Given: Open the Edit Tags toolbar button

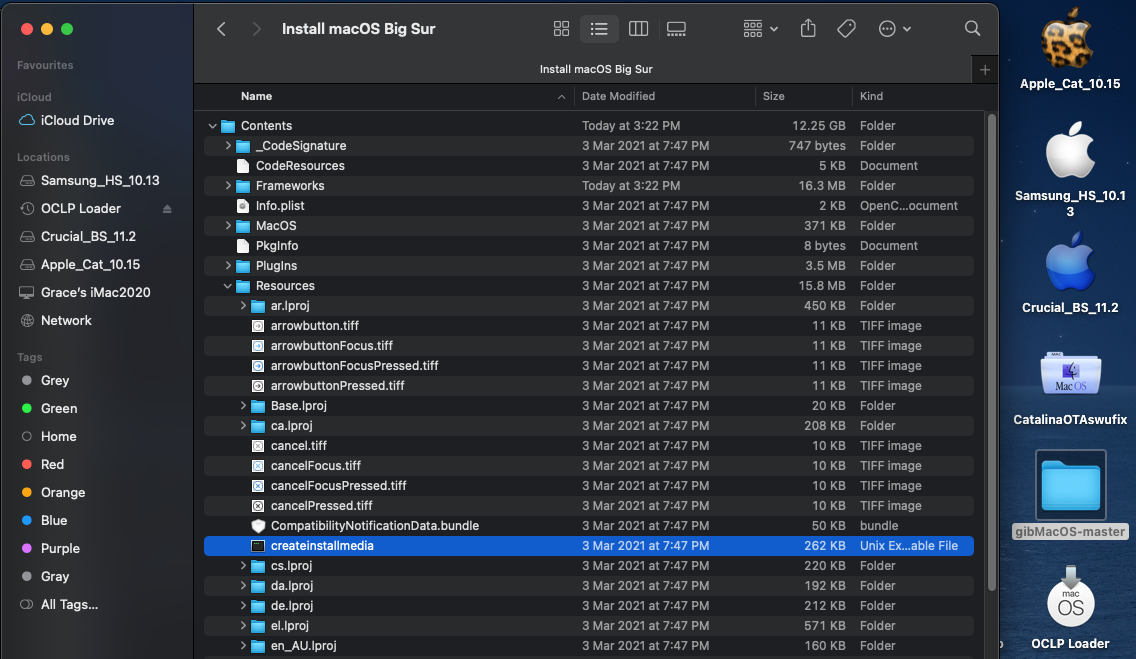Looking at the screenshot, I should pyautogui.click(x=846, y=29).
